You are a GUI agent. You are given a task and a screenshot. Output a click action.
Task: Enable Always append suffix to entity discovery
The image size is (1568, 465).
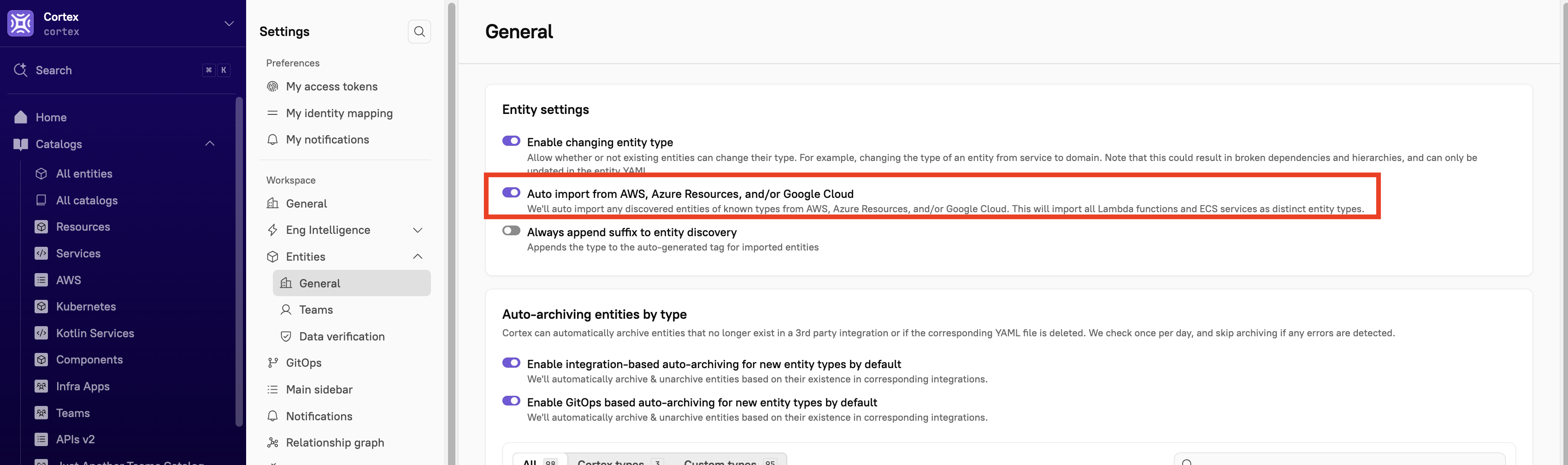click(x=511, y=231)
